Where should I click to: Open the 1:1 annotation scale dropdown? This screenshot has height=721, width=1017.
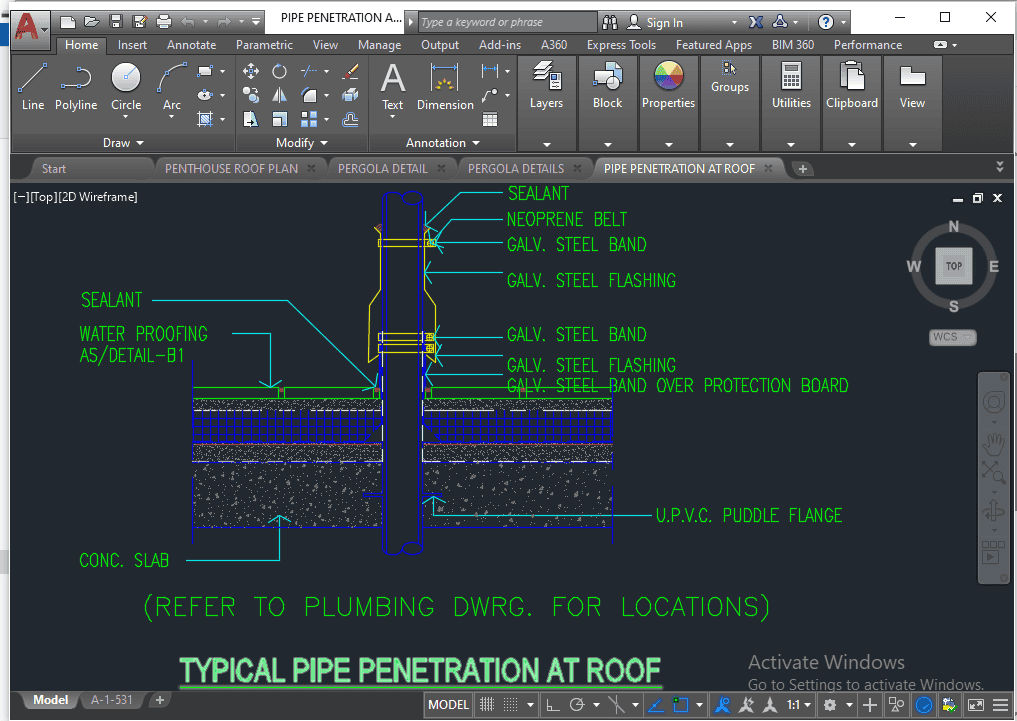797,705
